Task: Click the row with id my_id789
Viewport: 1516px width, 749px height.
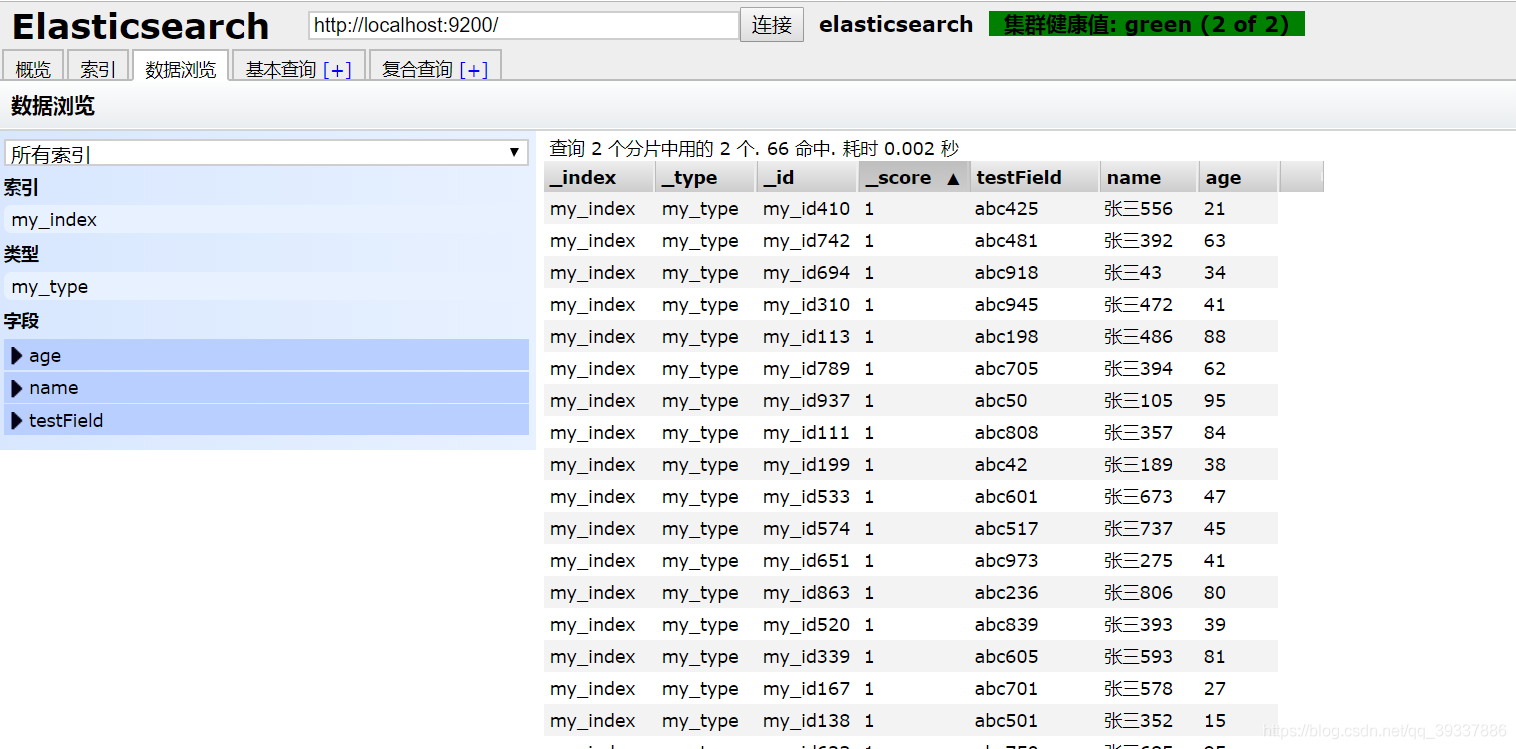Action: click(910, 369)
